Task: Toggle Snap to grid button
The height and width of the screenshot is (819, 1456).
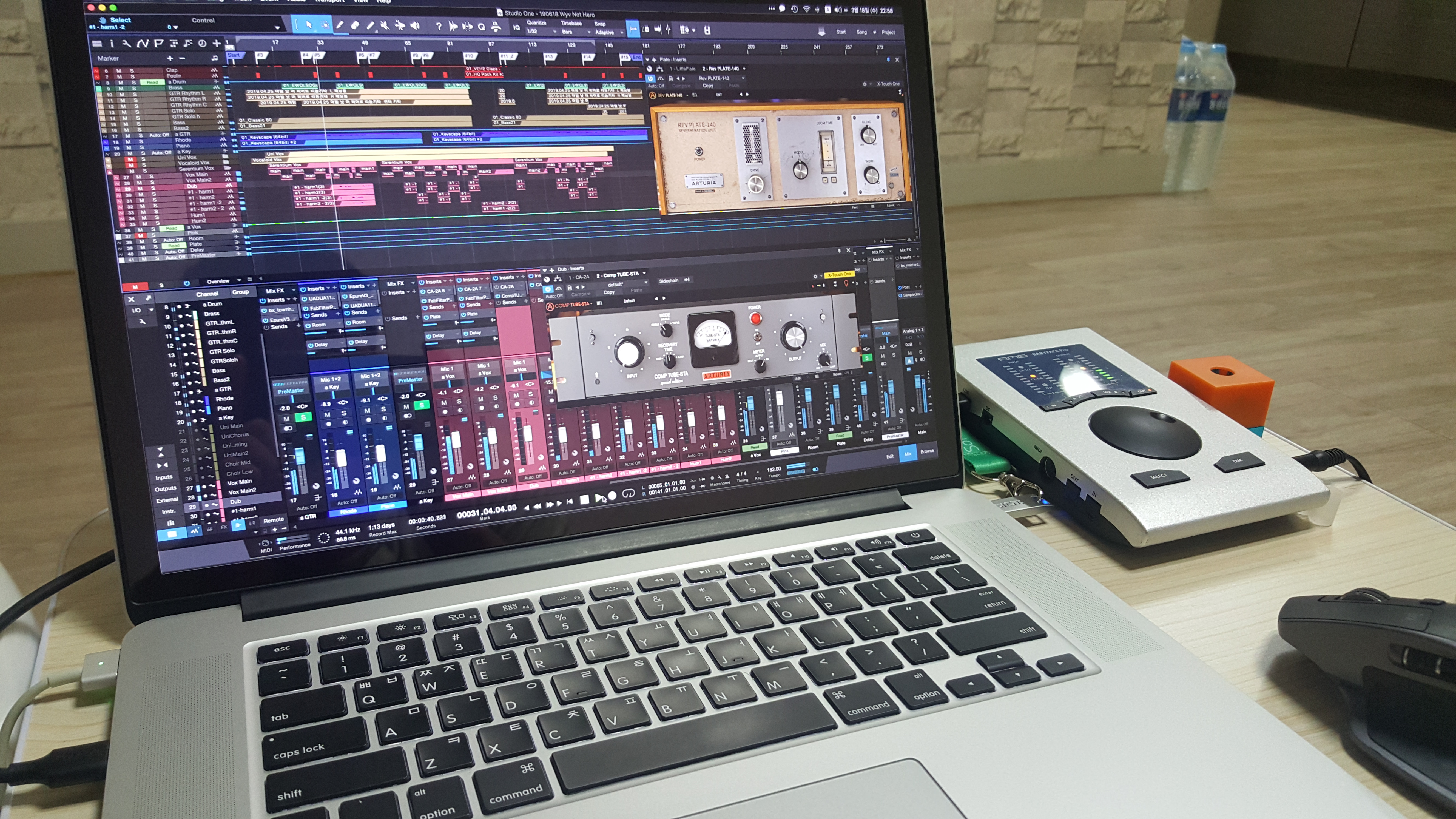Action: 633,28
